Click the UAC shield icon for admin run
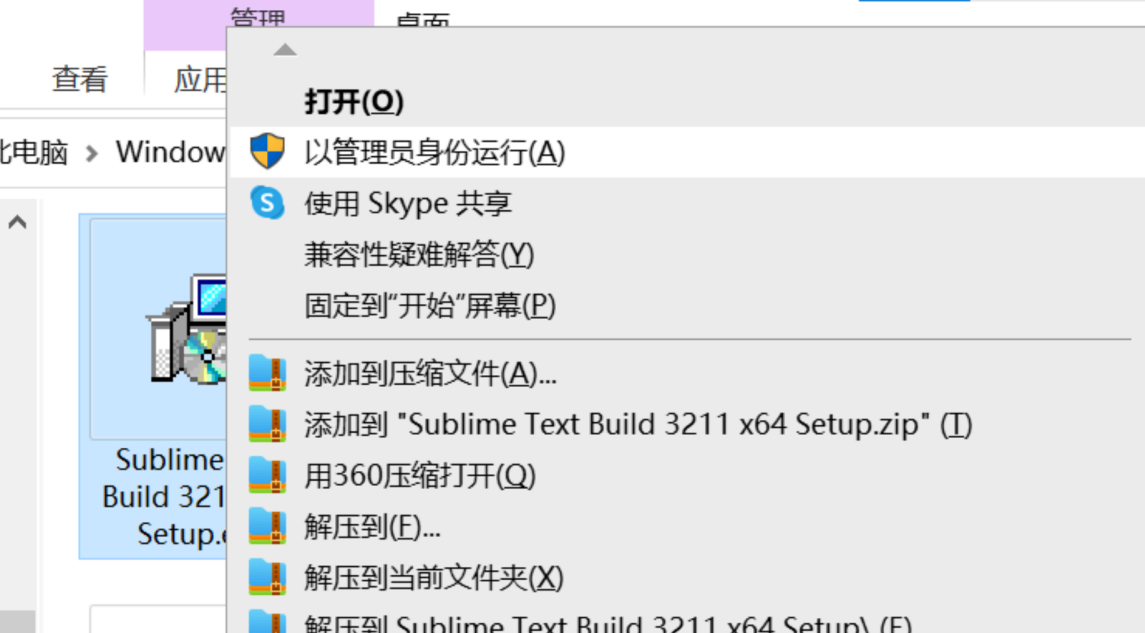Viewport: 1145px width, 633px height. pyautogui.click(x=267, y=153)
